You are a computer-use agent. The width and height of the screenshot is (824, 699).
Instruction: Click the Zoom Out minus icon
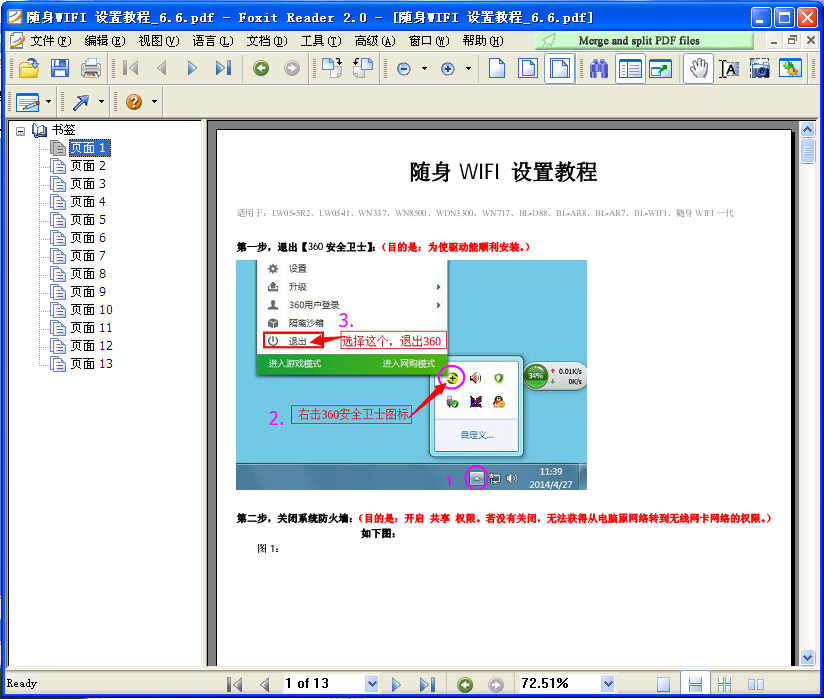tap(404, 69)
